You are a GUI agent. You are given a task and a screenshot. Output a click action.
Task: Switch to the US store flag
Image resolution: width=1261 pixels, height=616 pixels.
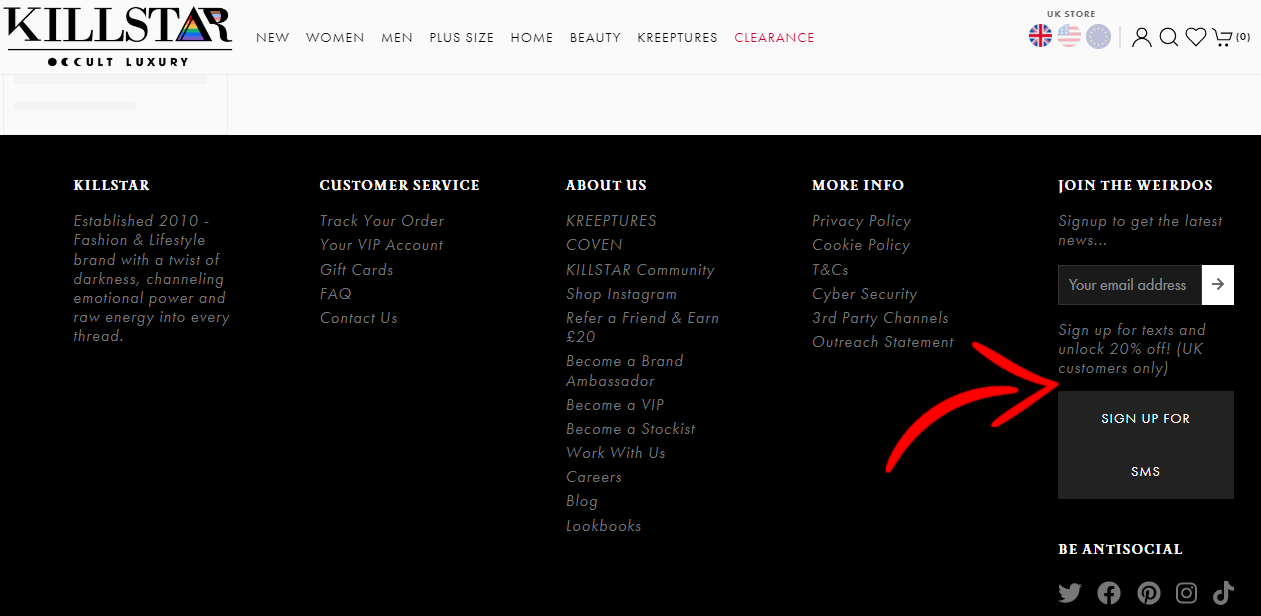1069,36
